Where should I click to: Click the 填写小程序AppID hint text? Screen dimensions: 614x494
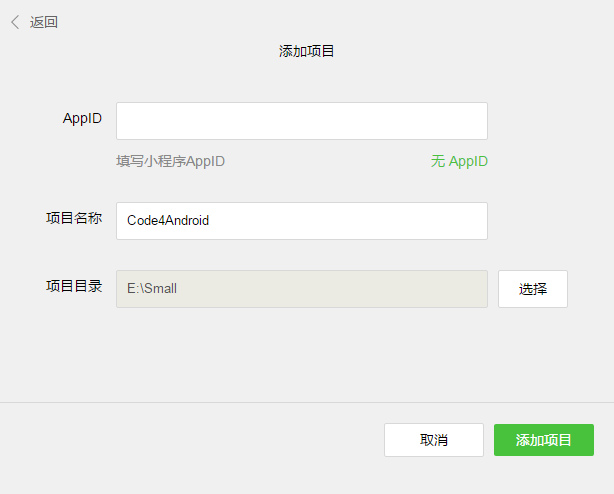pos(171,161)
